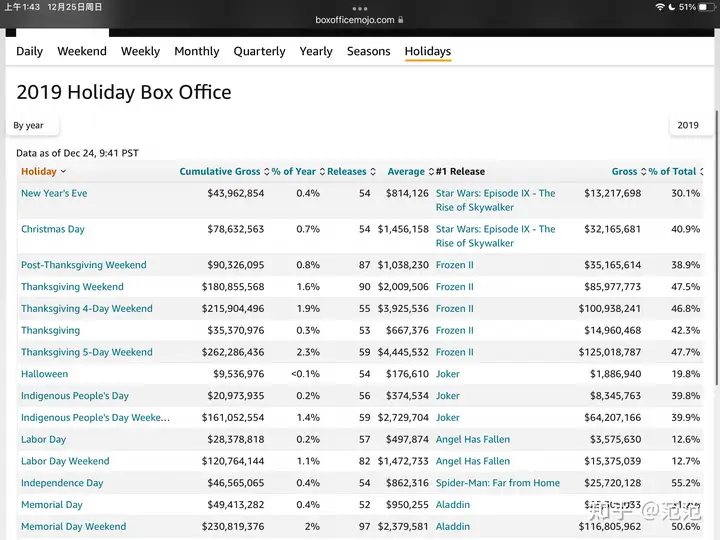
Task: Tap the moon Do Not Disturb icon
Action: 672,7
